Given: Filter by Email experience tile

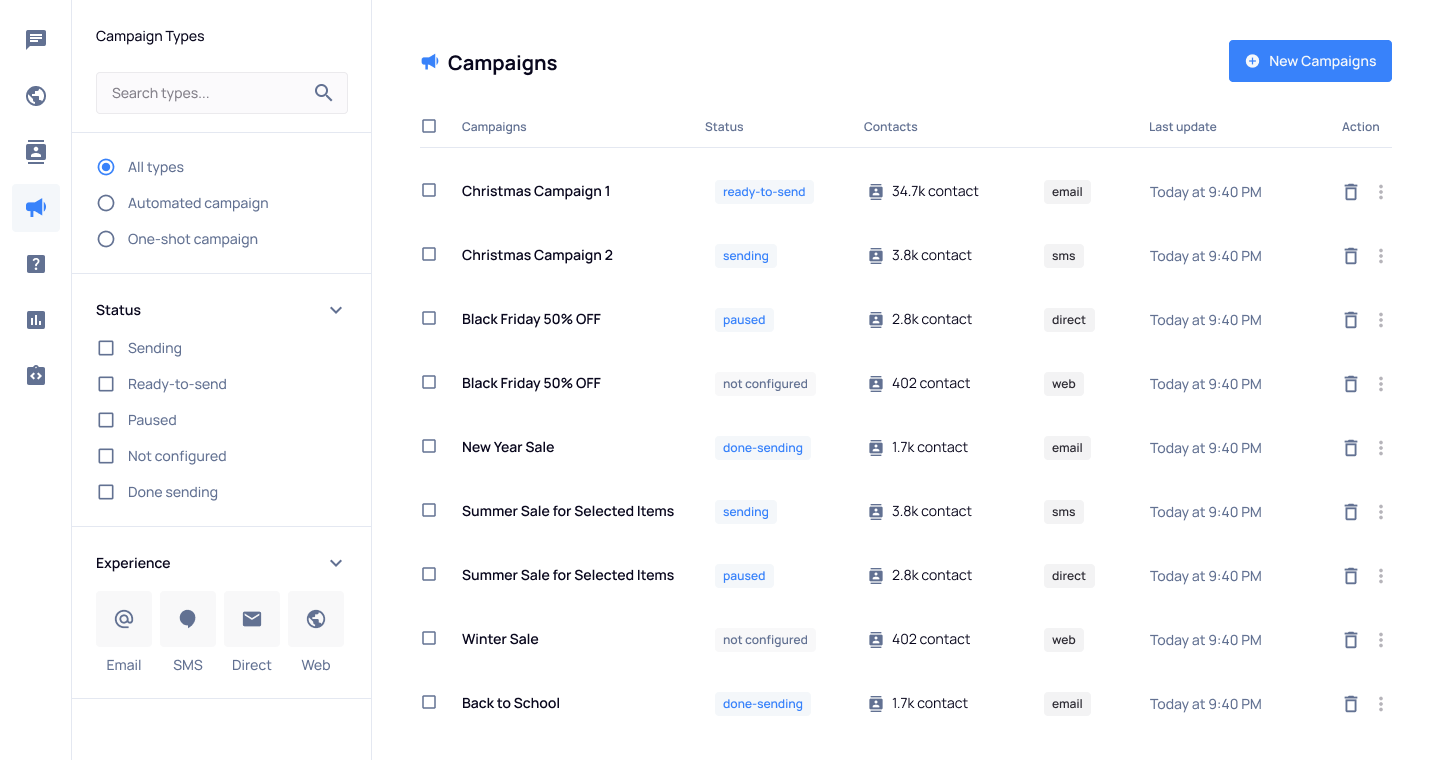Looking at the screenshot, I should coord(124,619).
